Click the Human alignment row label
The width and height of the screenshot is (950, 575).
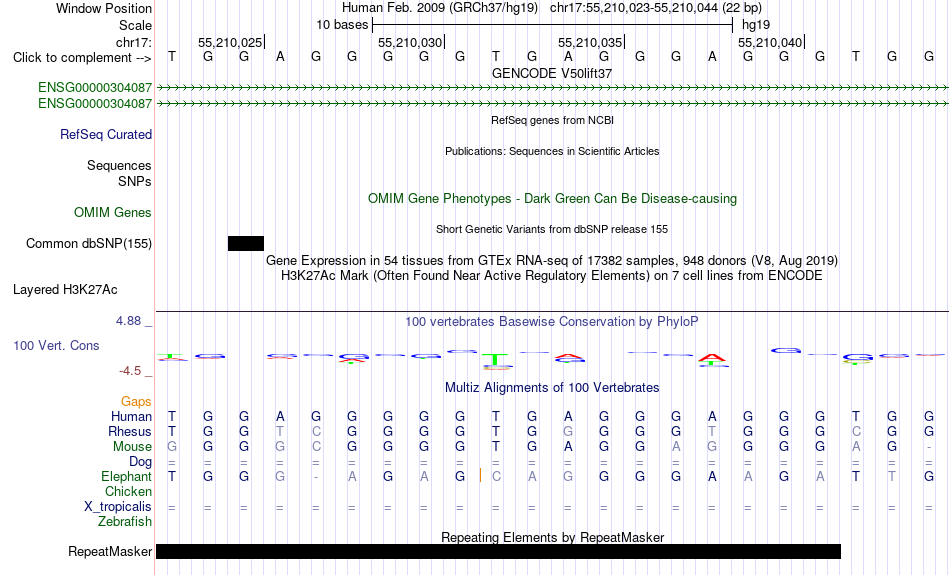pyautogui.click(x=131, y=416)
